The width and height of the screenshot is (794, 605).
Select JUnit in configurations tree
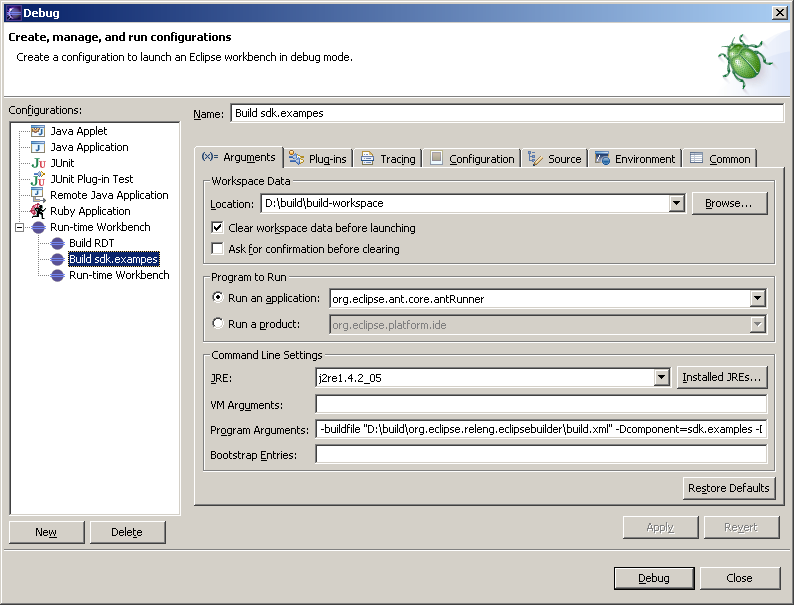click(62, 163)
